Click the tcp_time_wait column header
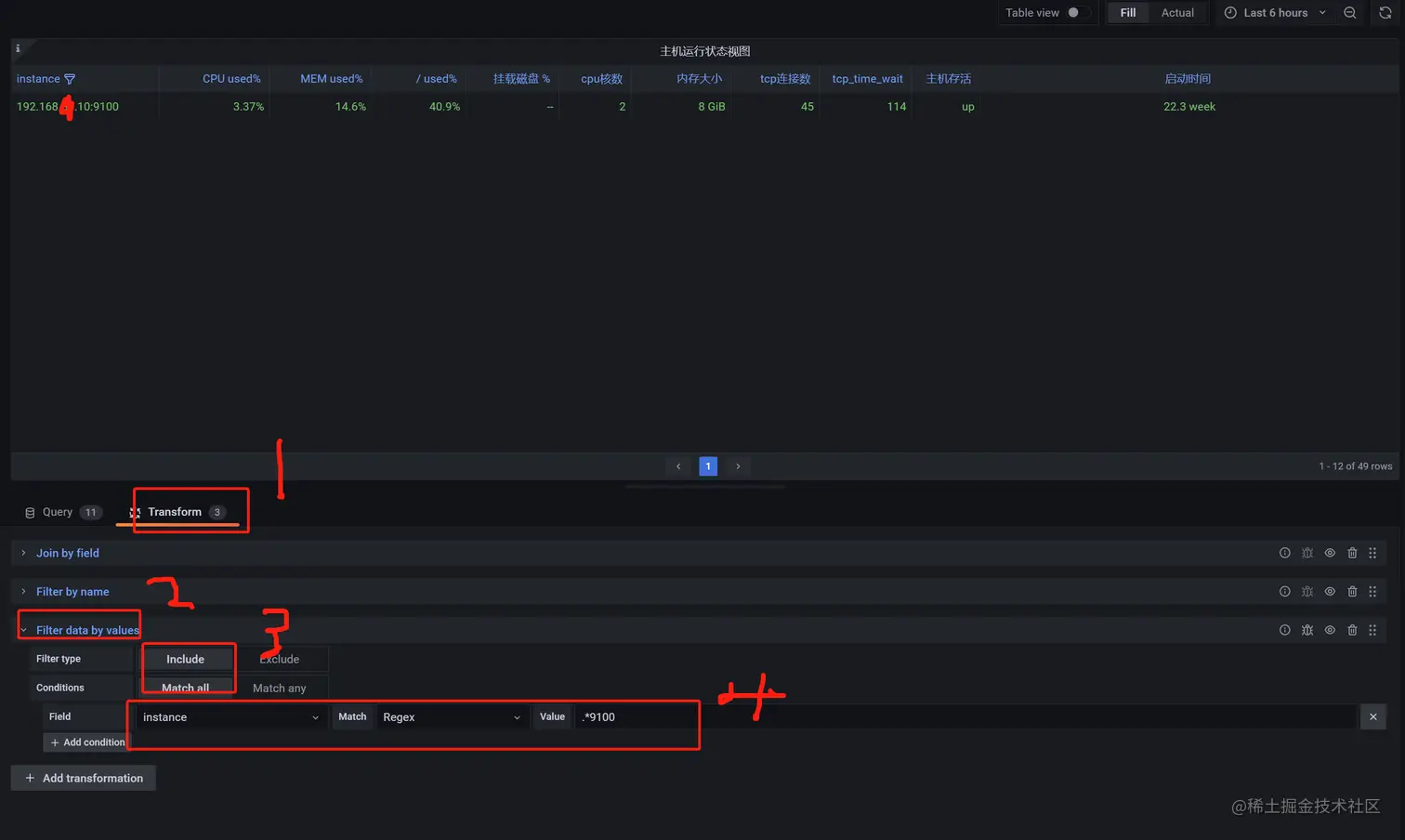The width and height of the screenshot is (1405, 840). point(867,79)
